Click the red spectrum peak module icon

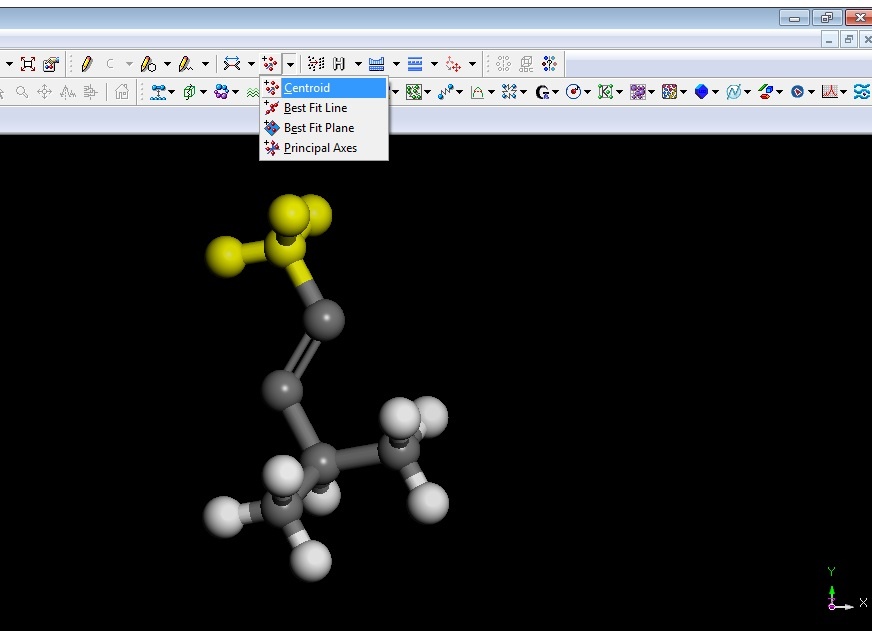click(x=830, y=92)
